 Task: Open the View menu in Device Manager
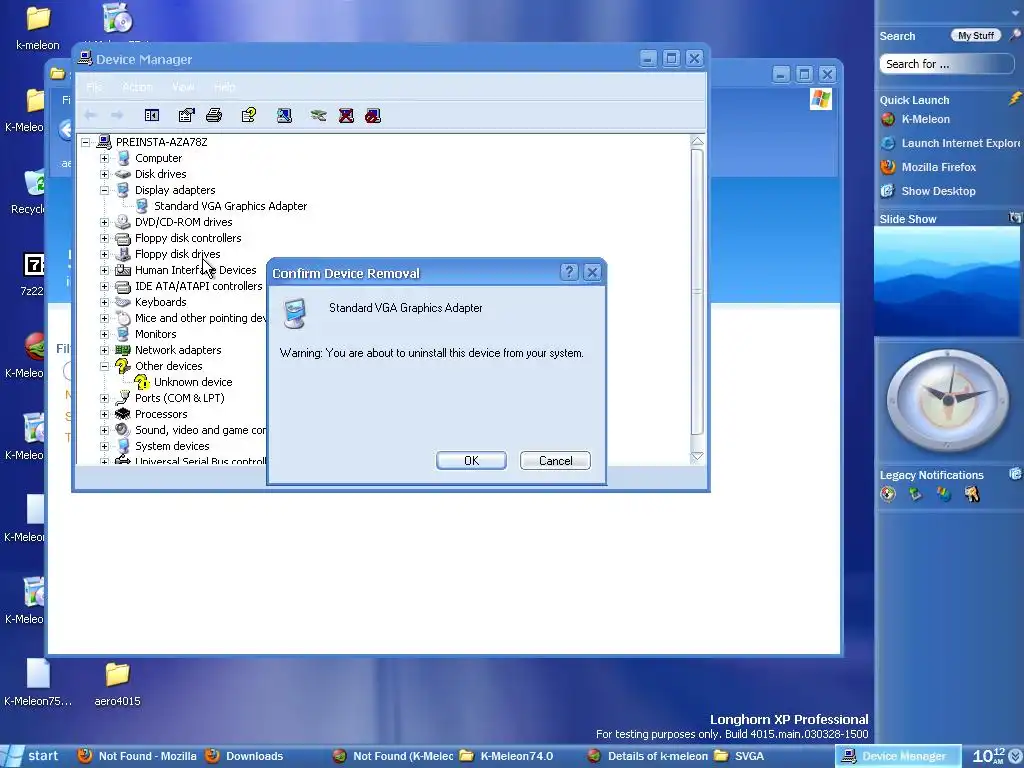tap(183, 87)
